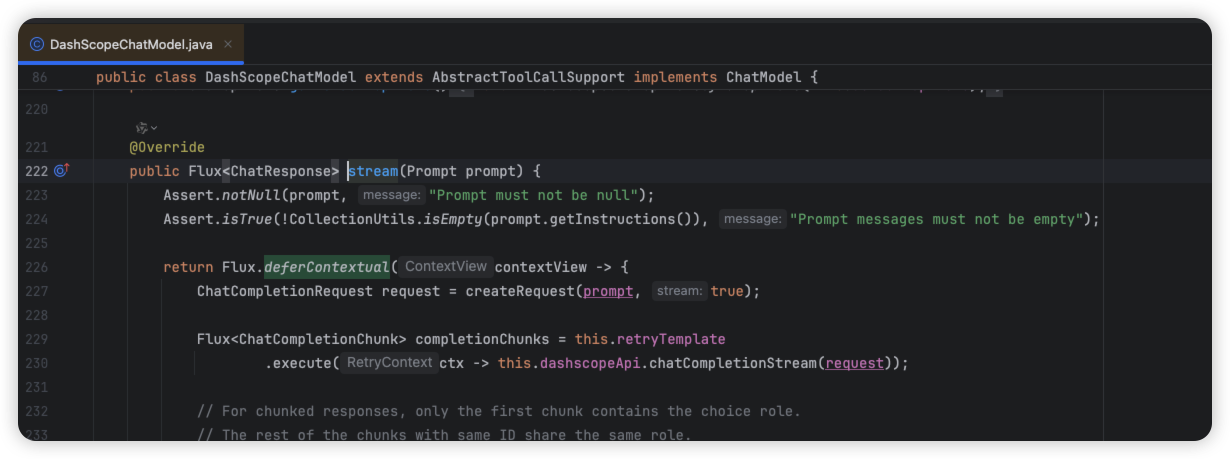Click the message: hint before "Prompt must not be null"

tap(391, 195)
